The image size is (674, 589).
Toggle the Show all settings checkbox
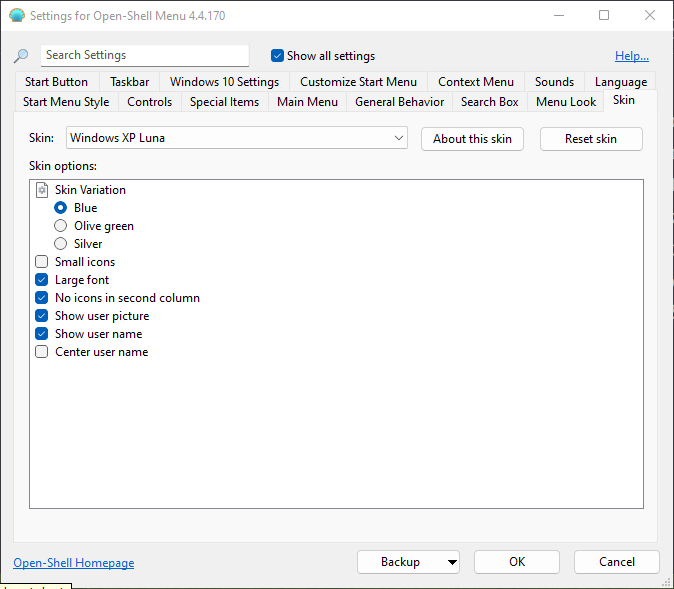(277, 55)
